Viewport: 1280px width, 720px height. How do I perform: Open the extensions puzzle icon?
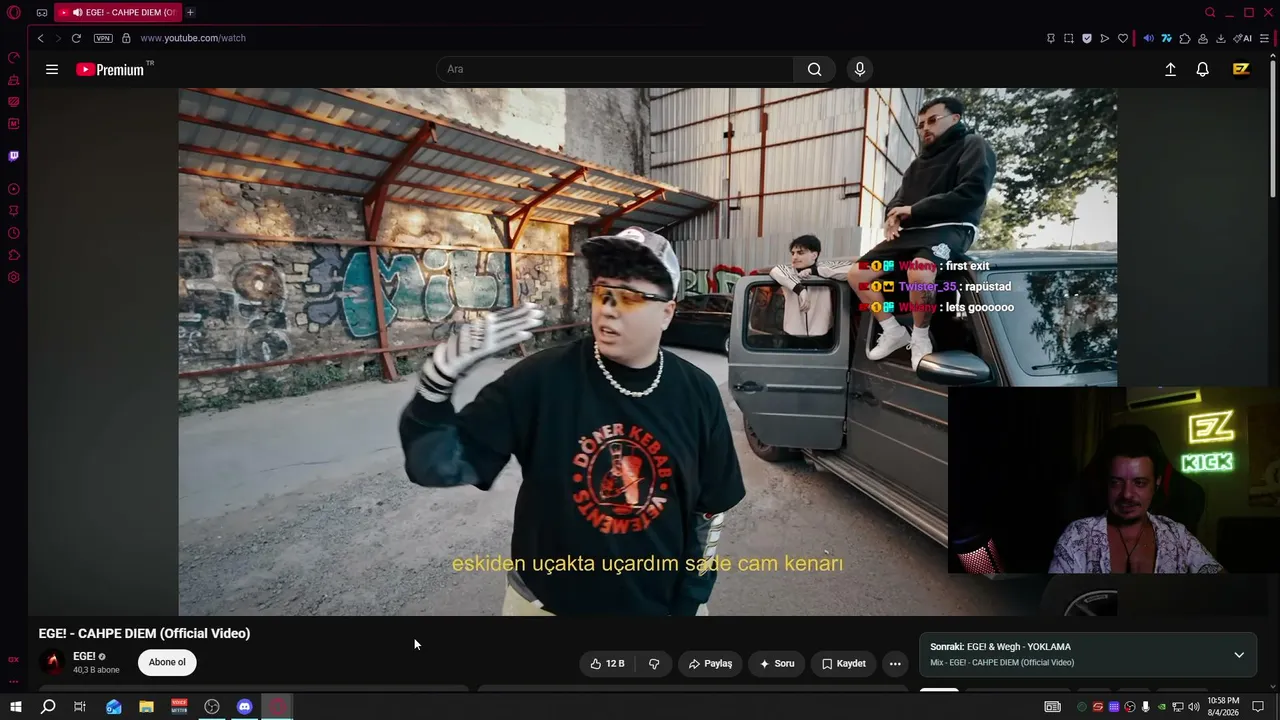[x=1185, y=38]
